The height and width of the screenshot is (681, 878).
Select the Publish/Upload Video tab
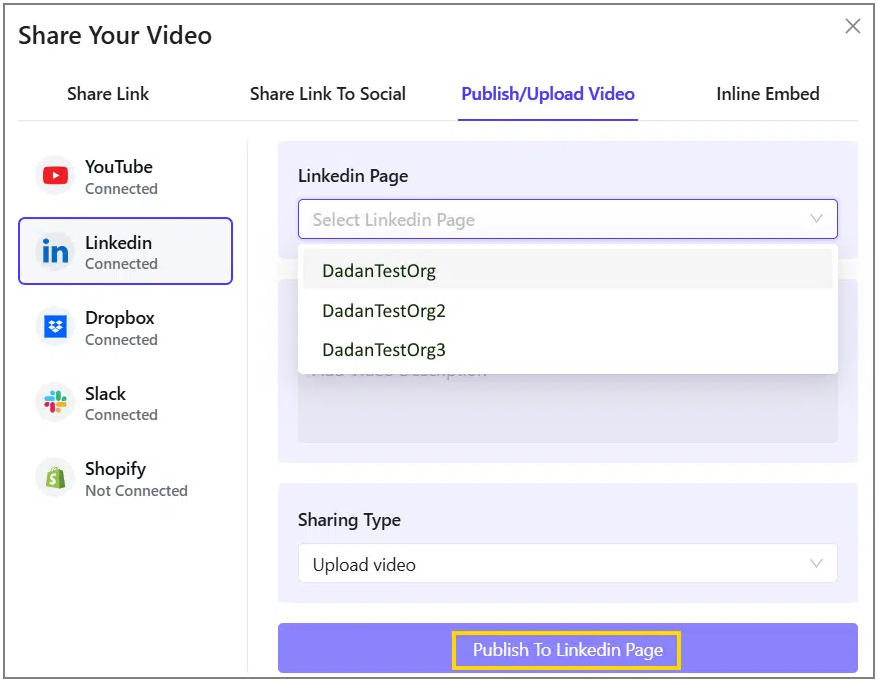pyautogui.click(x=548, y=94)
